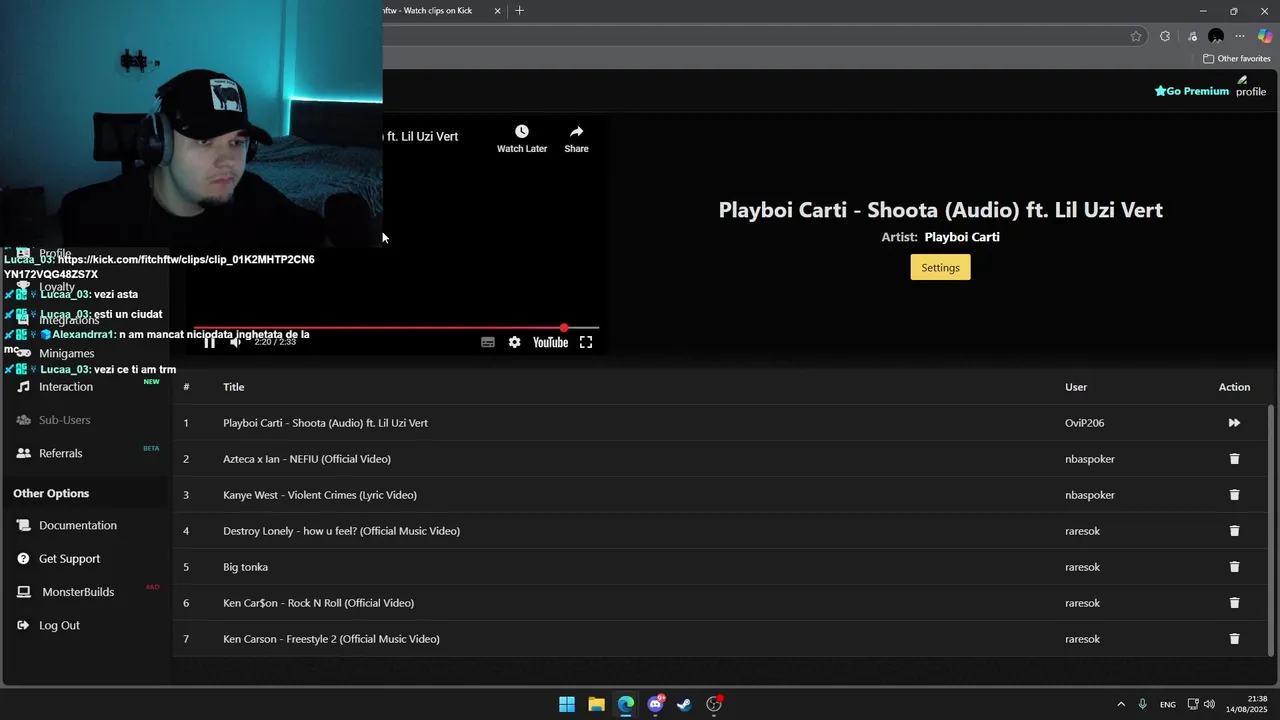Open the browser profile avatar
The width and height of the screenshot is (1280, 720).
1216,36
